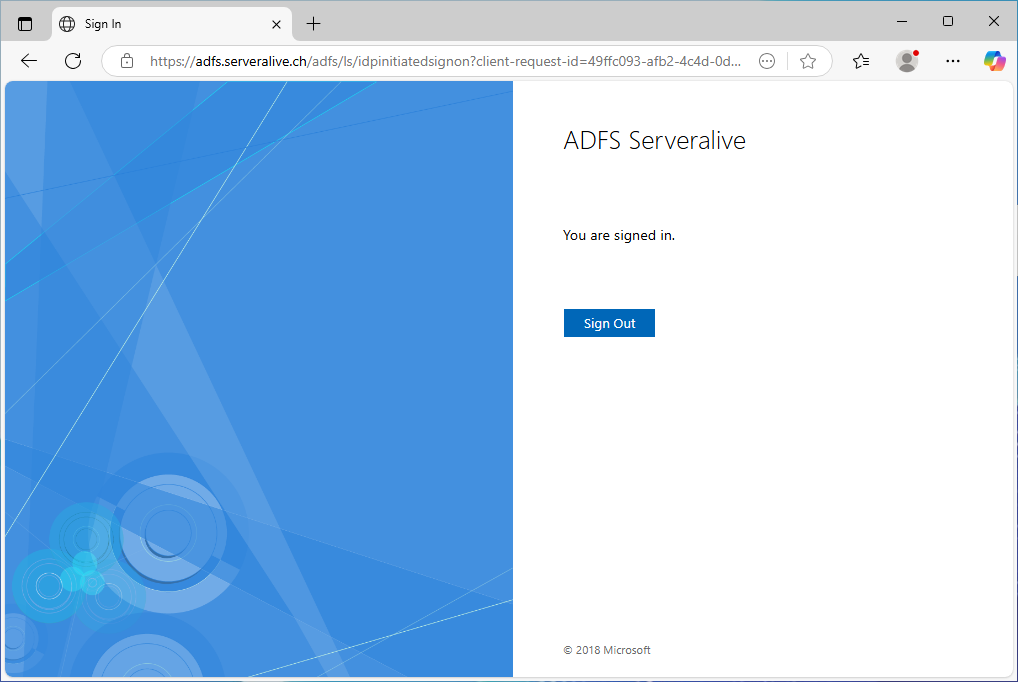Click the 'You are signed in.' text

click(x=619, y=236)
